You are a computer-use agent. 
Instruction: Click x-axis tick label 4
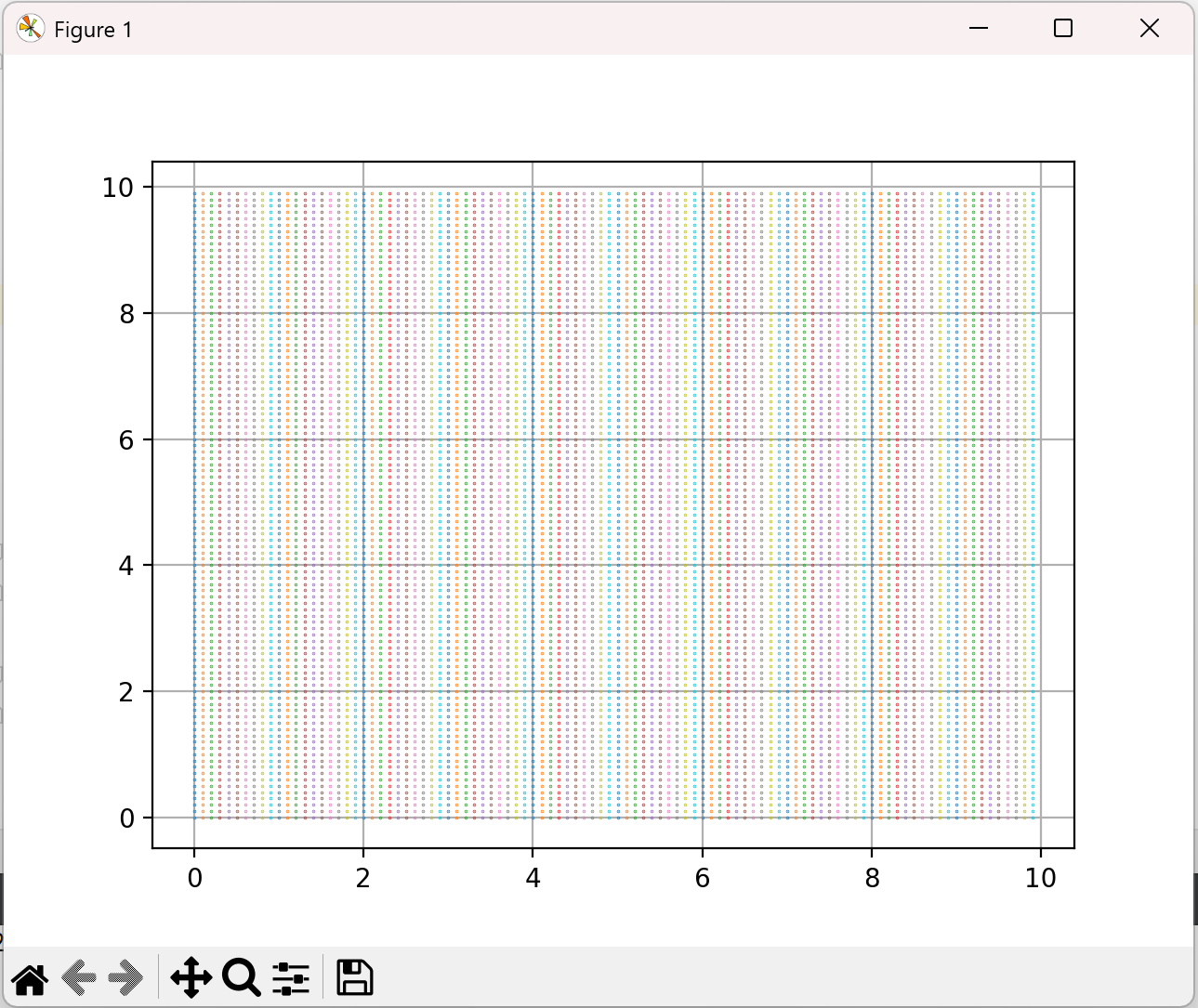(533, 878)
